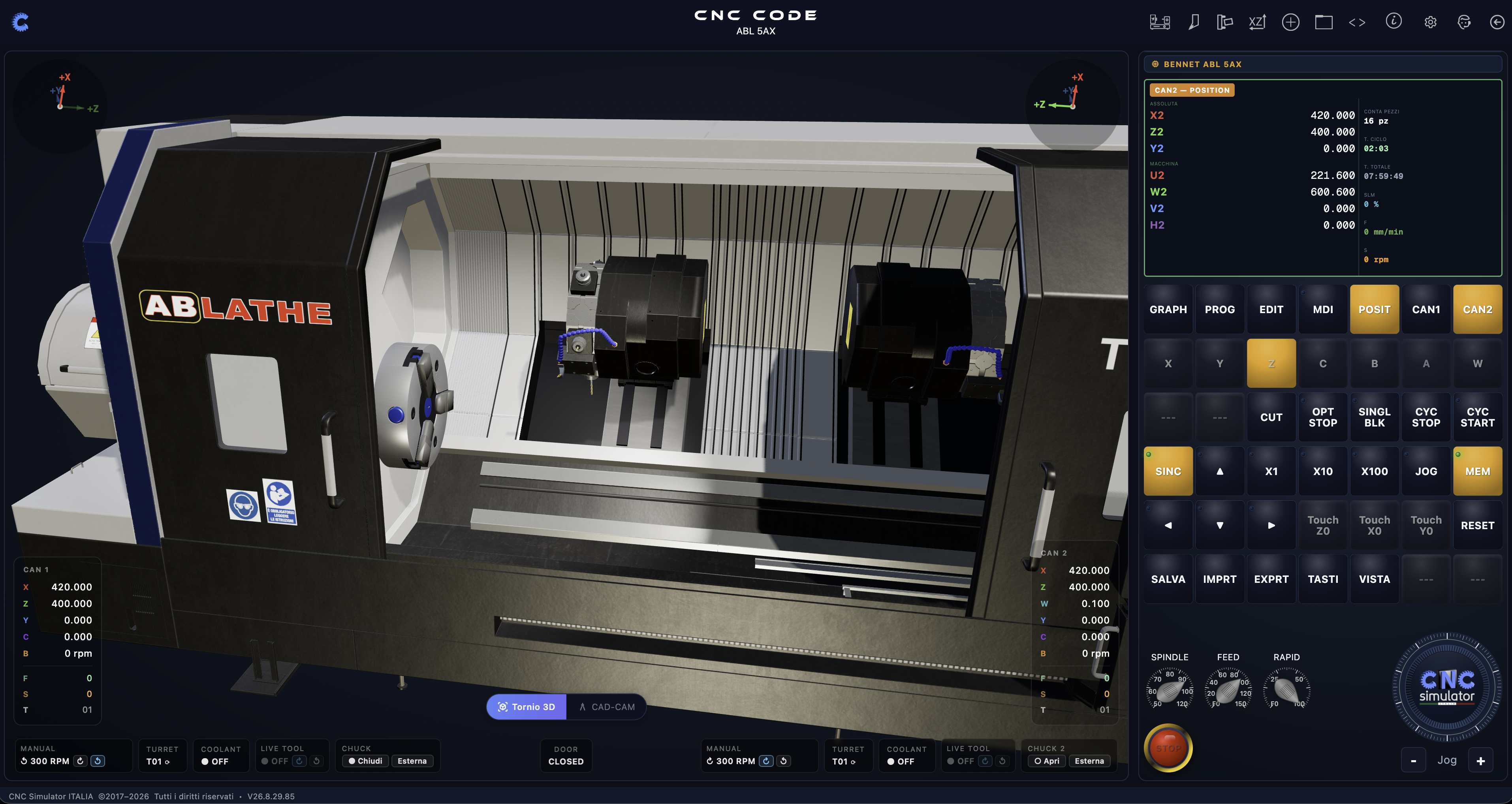Rotate CAN 2 turret T01 index icon
The width and height of the screenshot is (1512, 804).
(853, 762)
